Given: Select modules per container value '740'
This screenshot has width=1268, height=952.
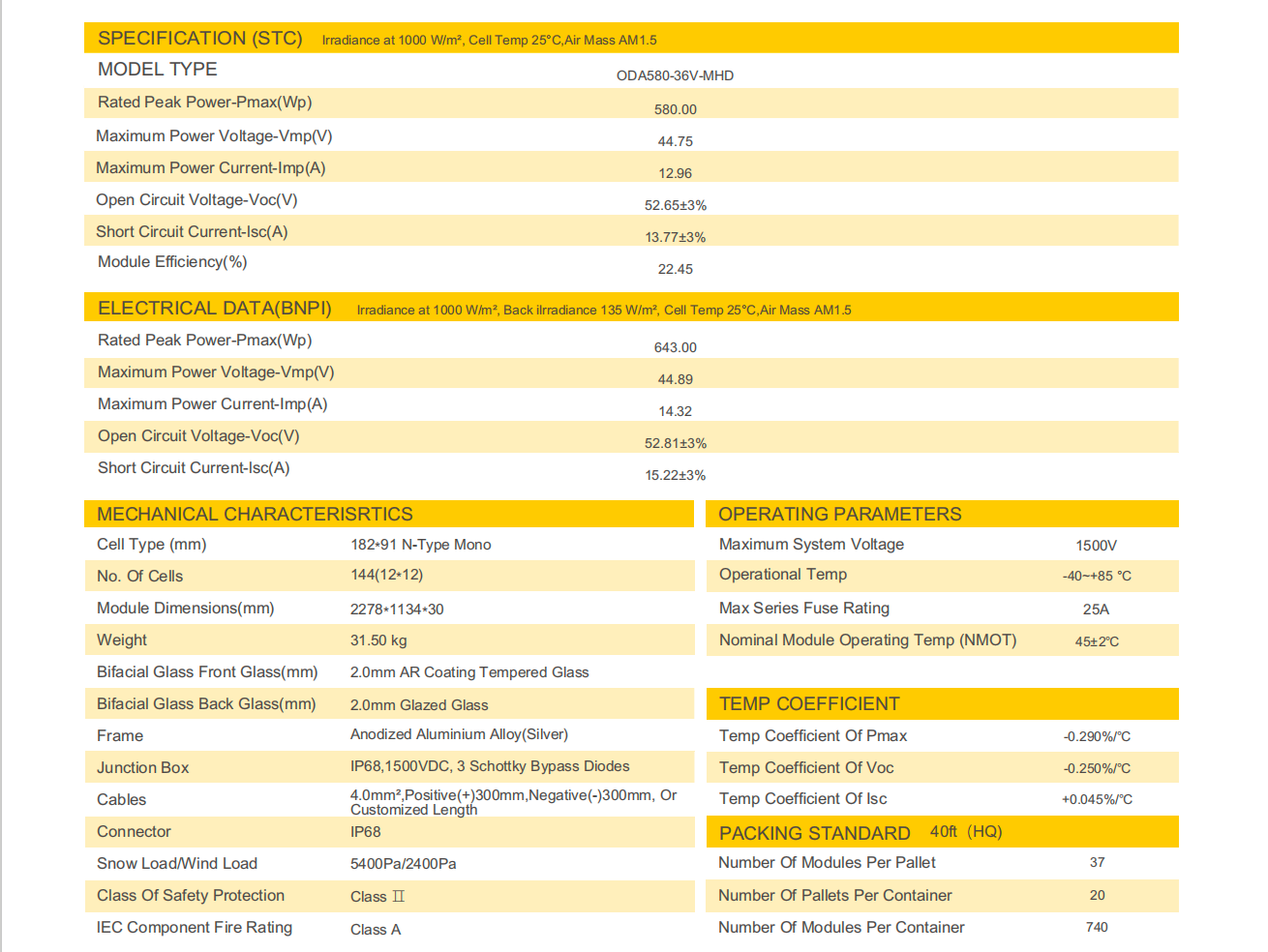Looking at the screenshot, I should click(x=1097, y=927).
